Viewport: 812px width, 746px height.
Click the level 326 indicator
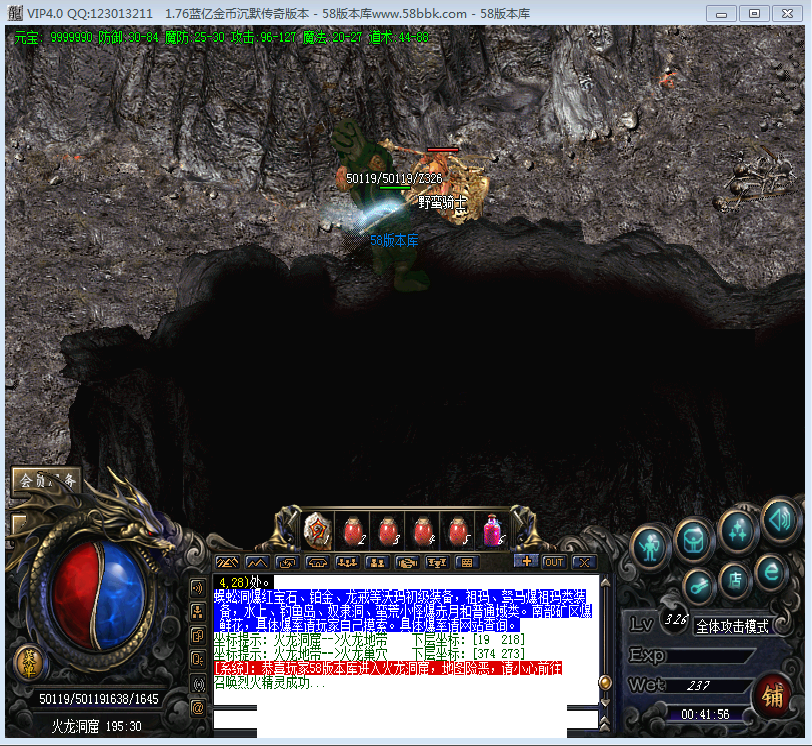pyautogui.click(x=676, y=619)
